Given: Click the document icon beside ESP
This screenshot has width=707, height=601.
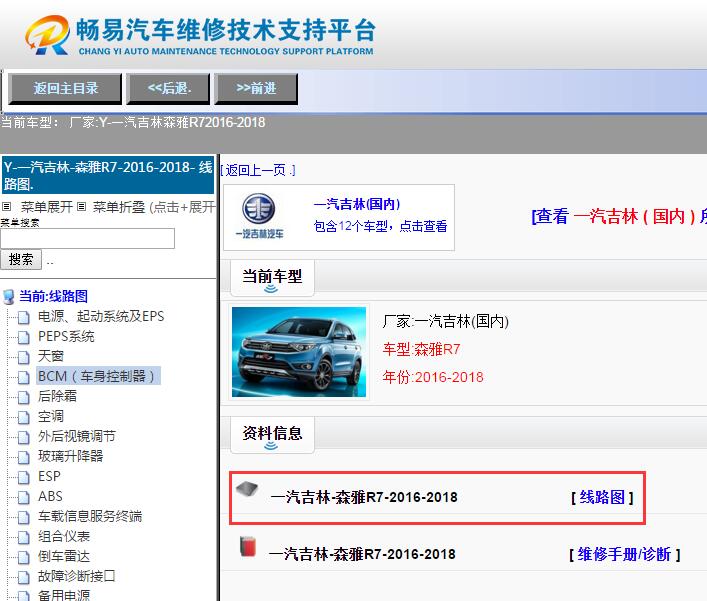Looking at the screenshot, I should [24, 477].
